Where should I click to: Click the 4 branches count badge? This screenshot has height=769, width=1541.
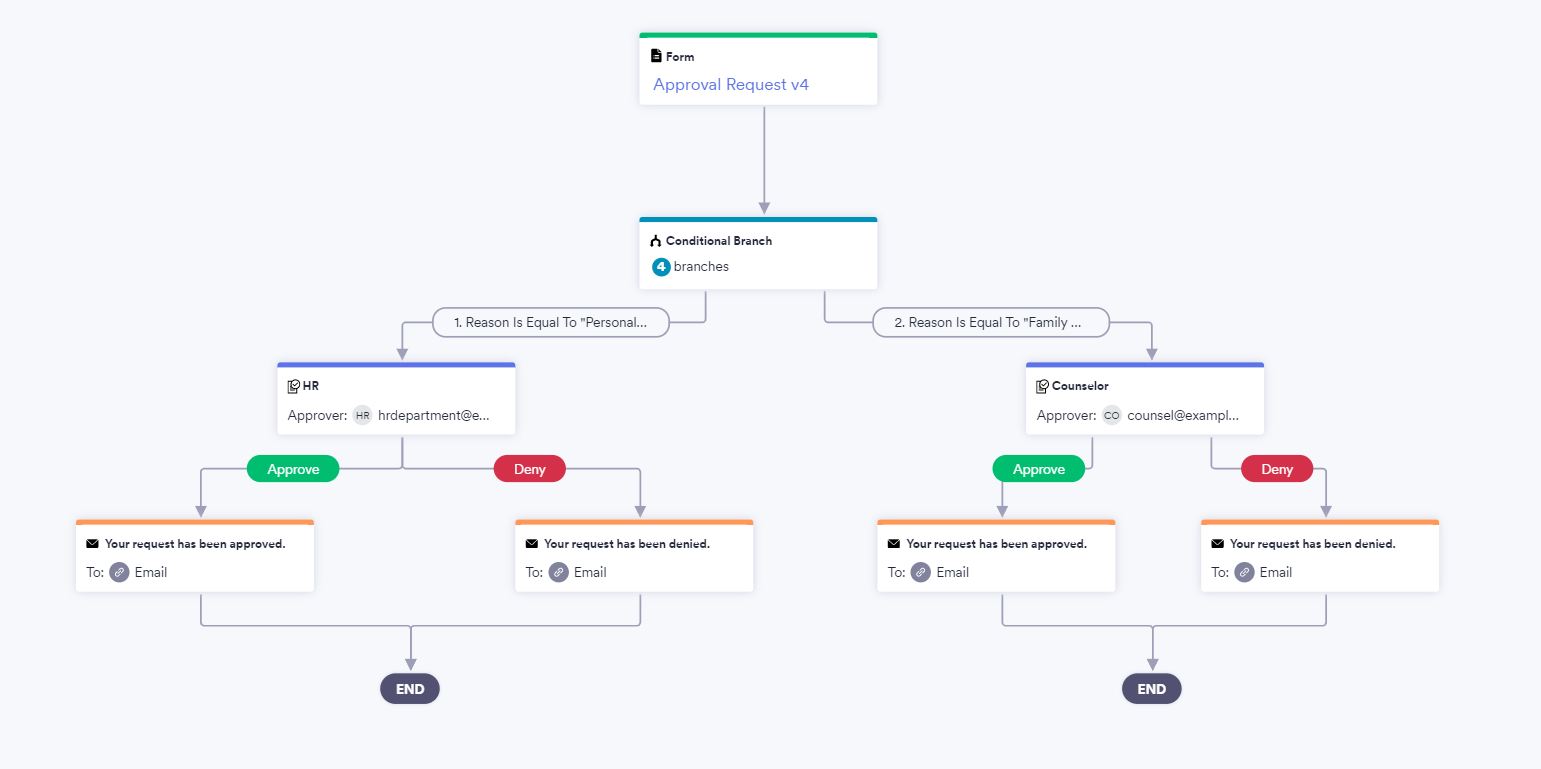661,267
